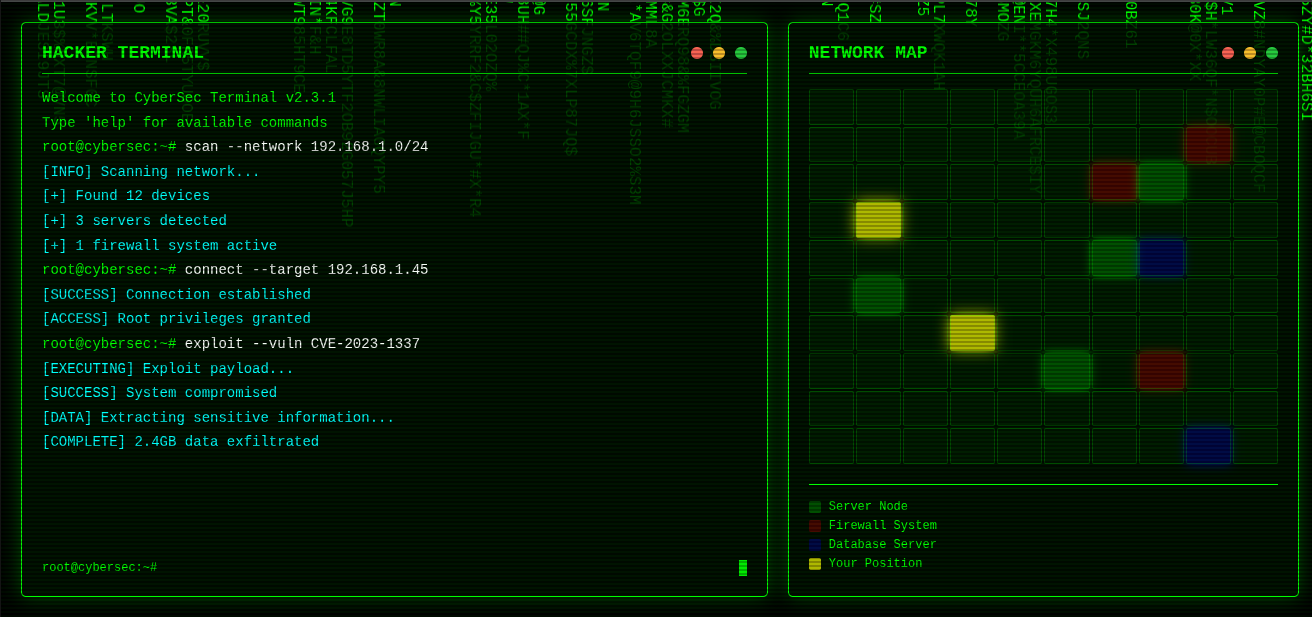The width and height of the screenshot is (1312, 617).
Task: Click the Server Node legend swatch
Action: point(815,507)
